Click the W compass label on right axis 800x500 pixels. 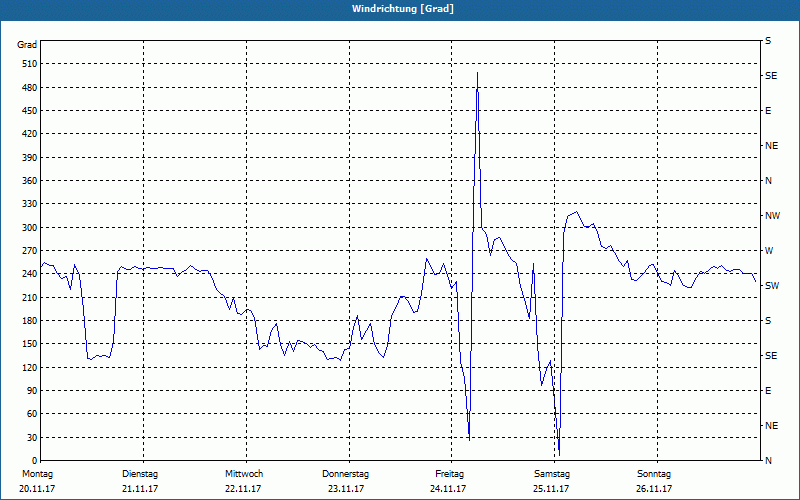(x=769, y=251)
